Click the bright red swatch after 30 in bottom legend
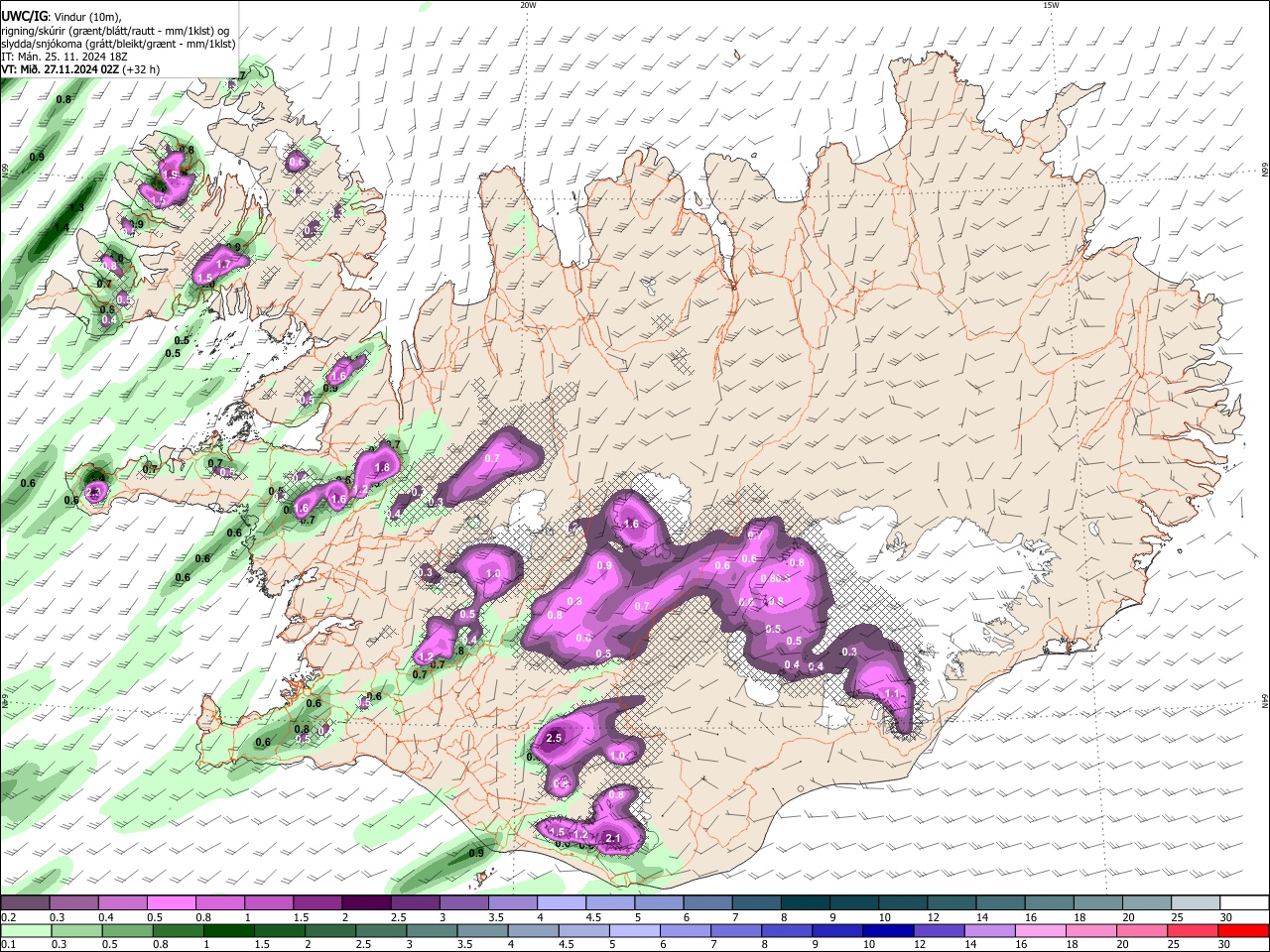This screenshot has height=952, width=1270. click(x=1244, y=930)
